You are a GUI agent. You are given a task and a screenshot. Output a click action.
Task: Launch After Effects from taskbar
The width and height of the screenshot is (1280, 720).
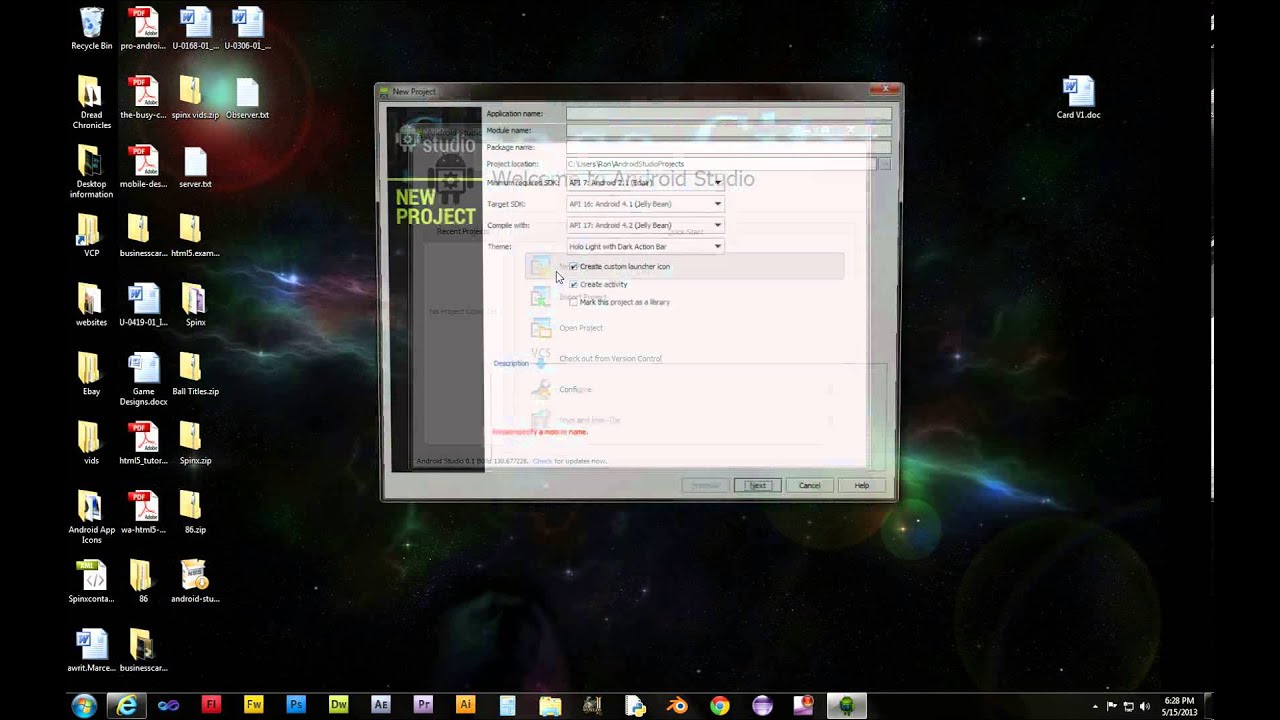click(x=381, y=705)
